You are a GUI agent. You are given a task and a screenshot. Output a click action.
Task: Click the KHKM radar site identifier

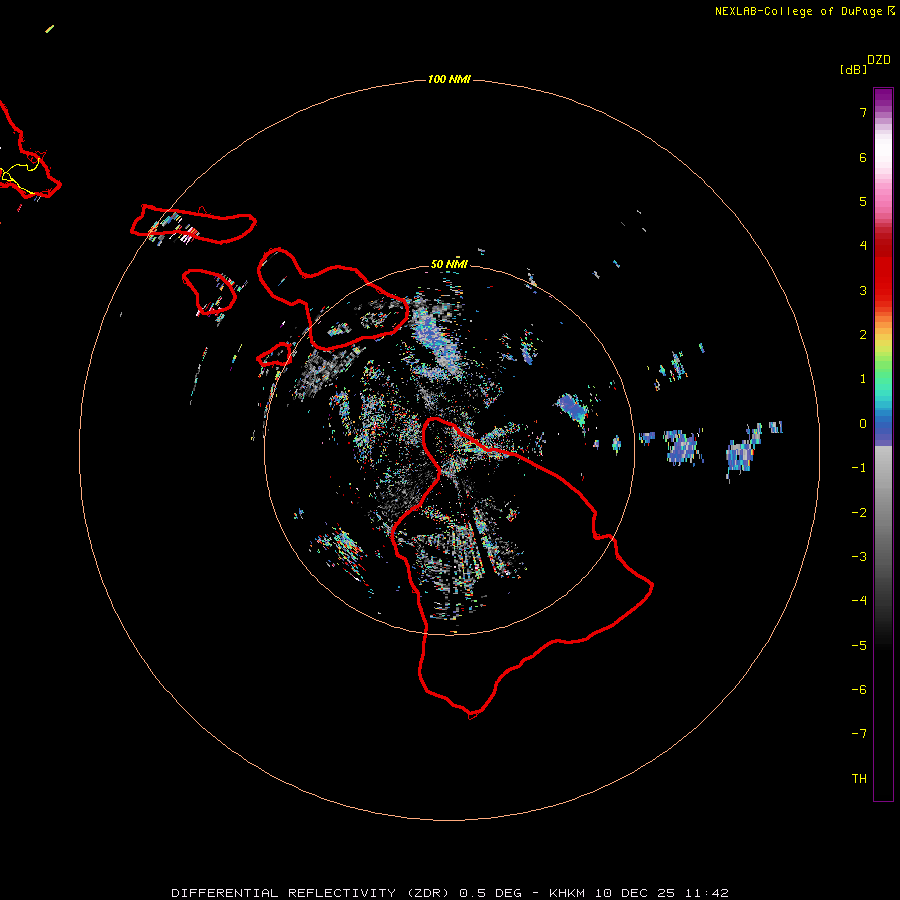[567, 893]
